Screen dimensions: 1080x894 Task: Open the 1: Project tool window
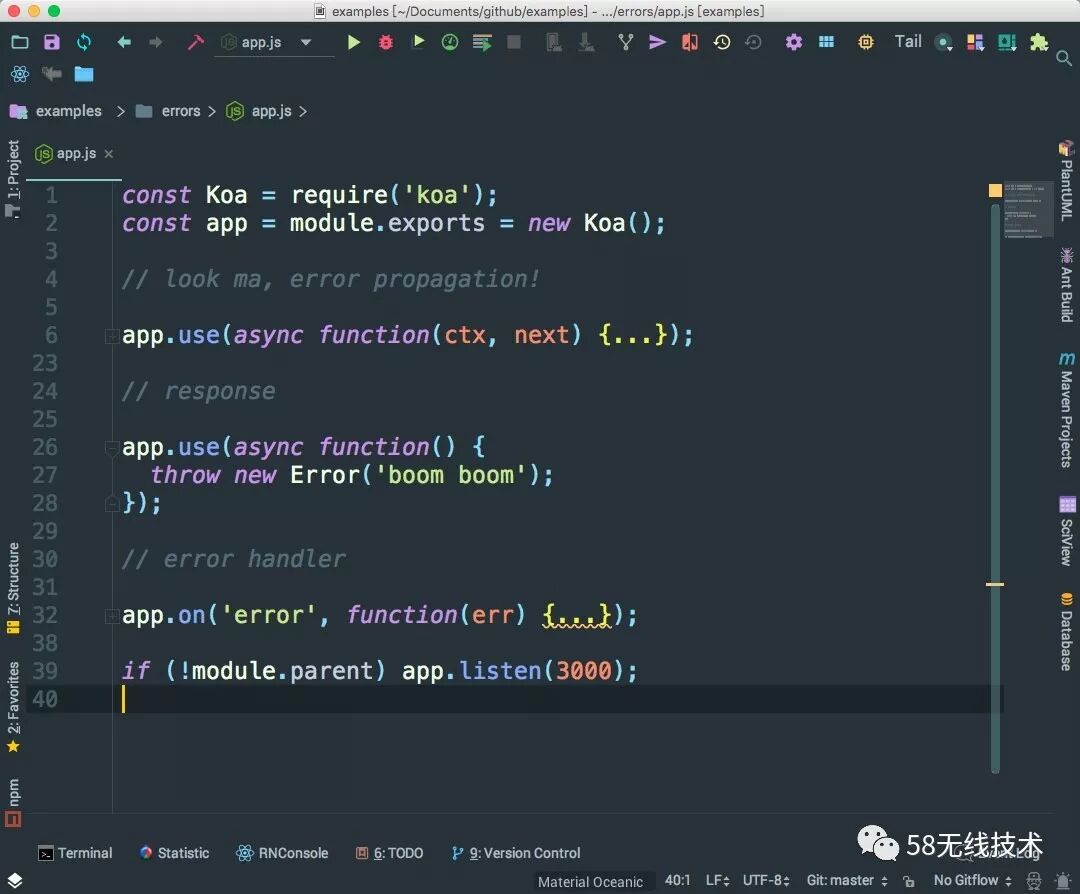[13, 178]
